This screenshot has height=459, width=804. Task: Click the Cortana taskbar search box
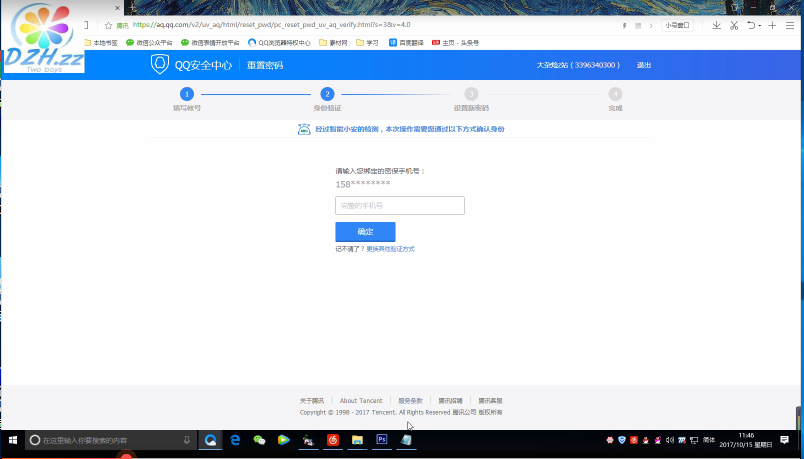pos(111,440)
